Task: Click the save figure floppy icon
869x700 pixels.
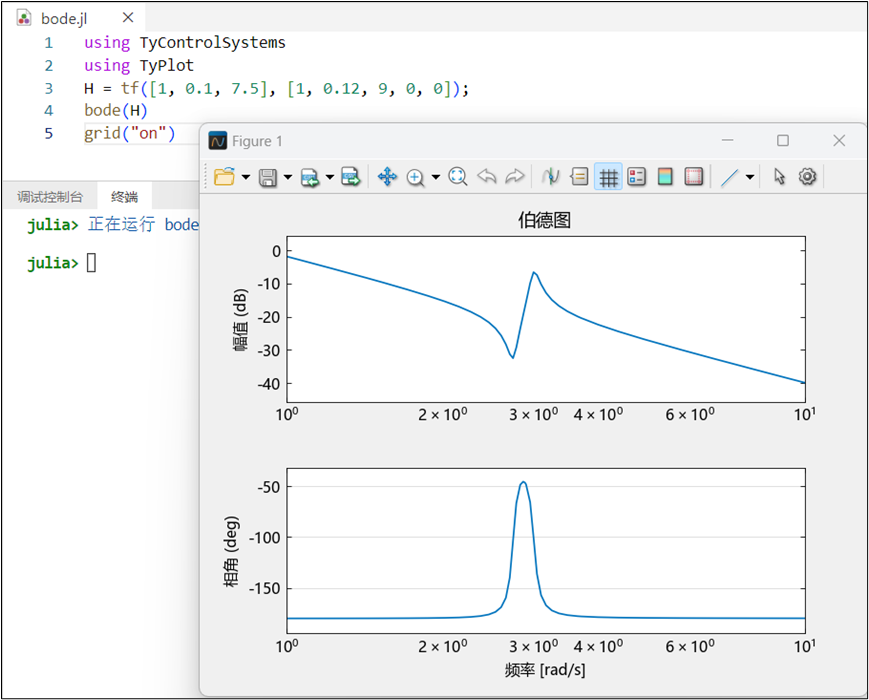Action: pos(268,177)
